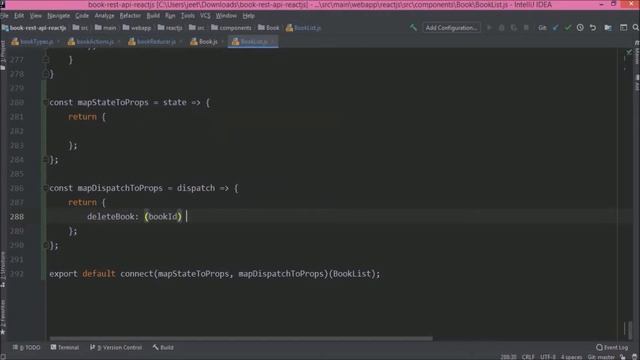Screen dimensions: 640x360
Task: Open the View menu
Action: [36, 16]
